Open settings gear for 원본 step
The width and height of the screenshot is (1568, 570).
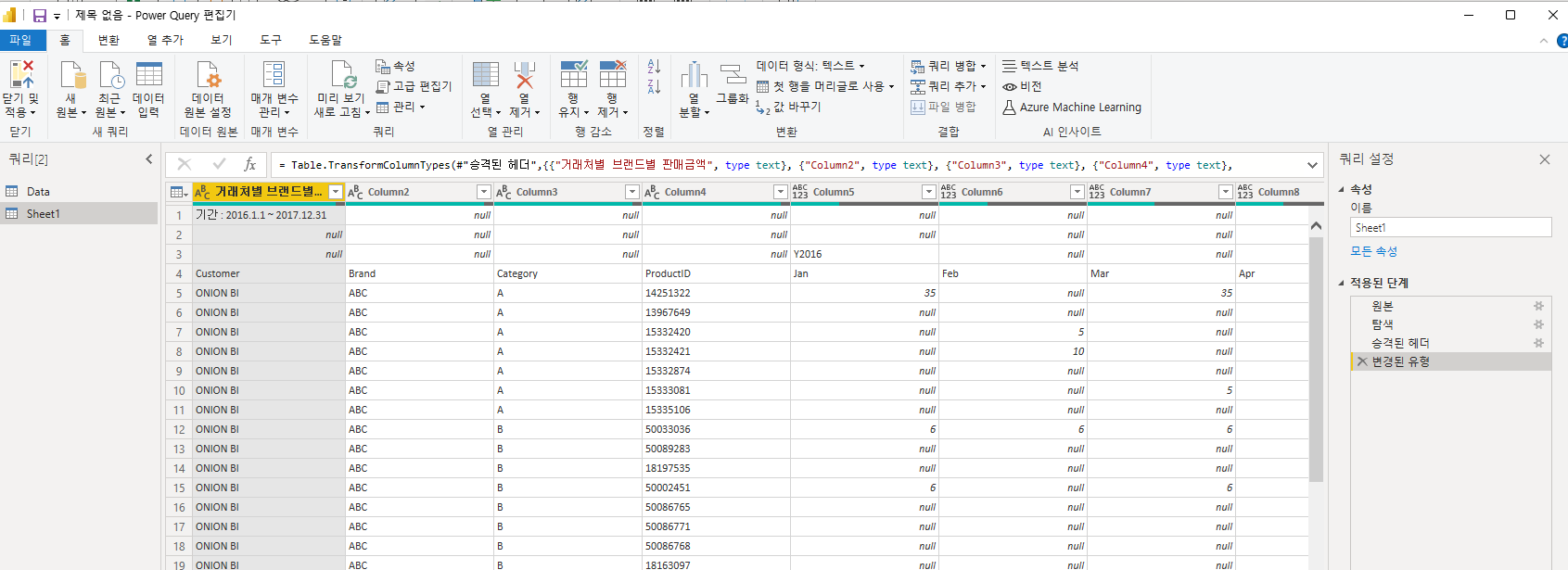point(1538,306)
